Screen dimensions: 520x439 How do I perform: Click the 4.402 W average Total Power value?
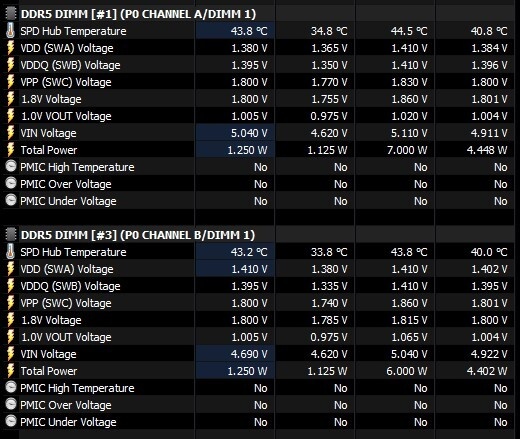487,371
